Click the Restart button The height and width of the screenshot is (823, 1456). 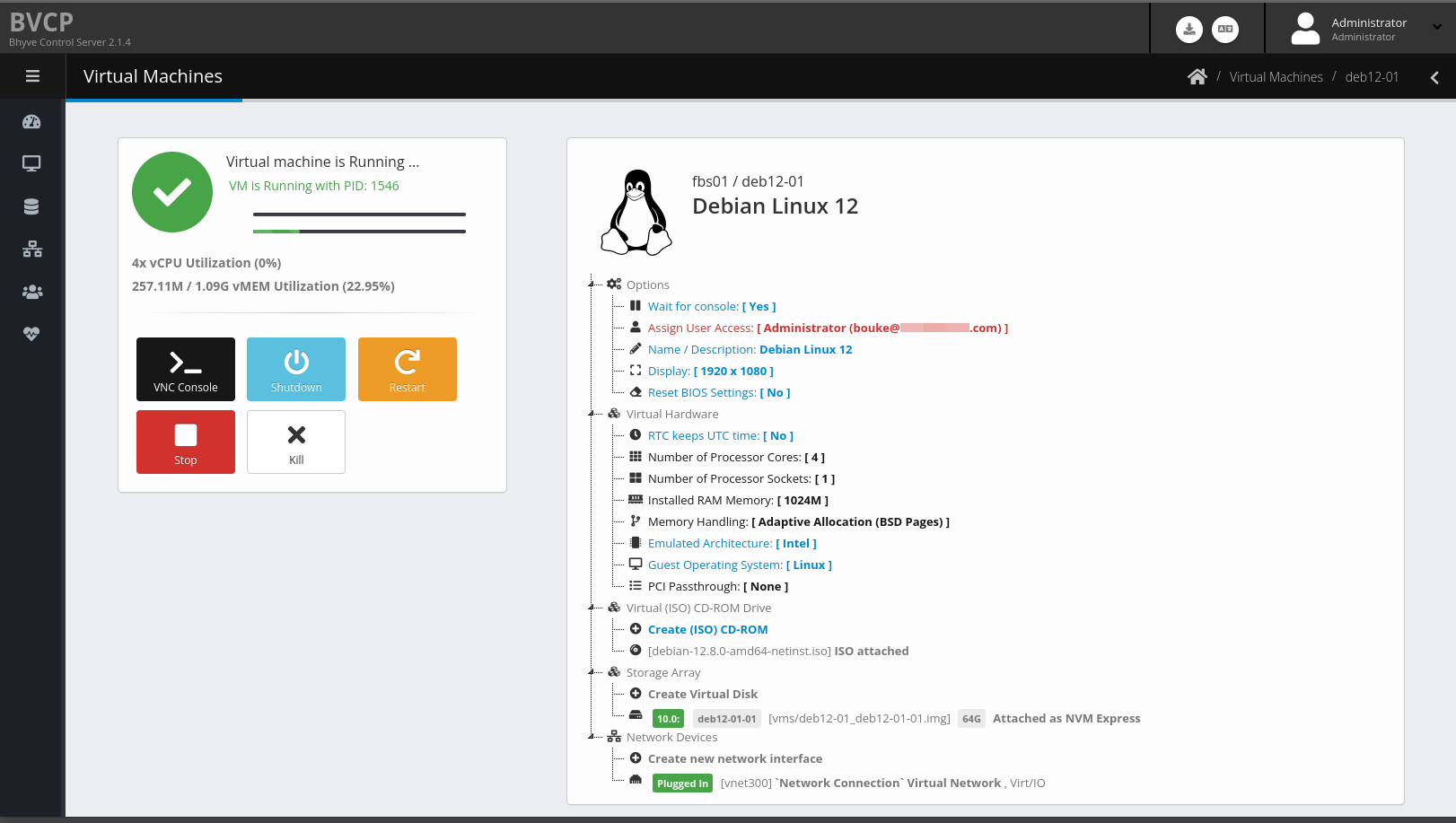click(408, 369)
